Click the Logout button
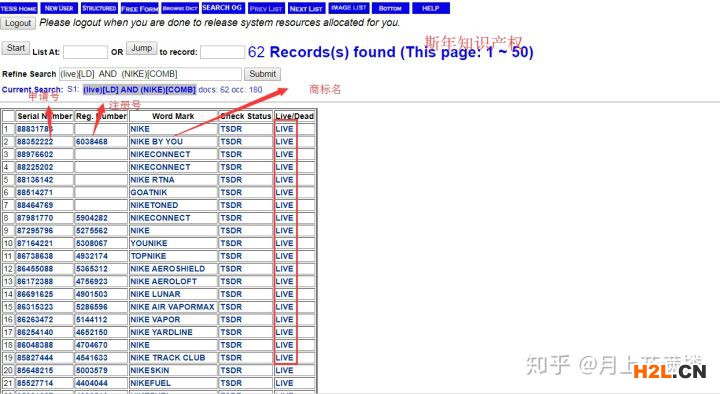 18,23
